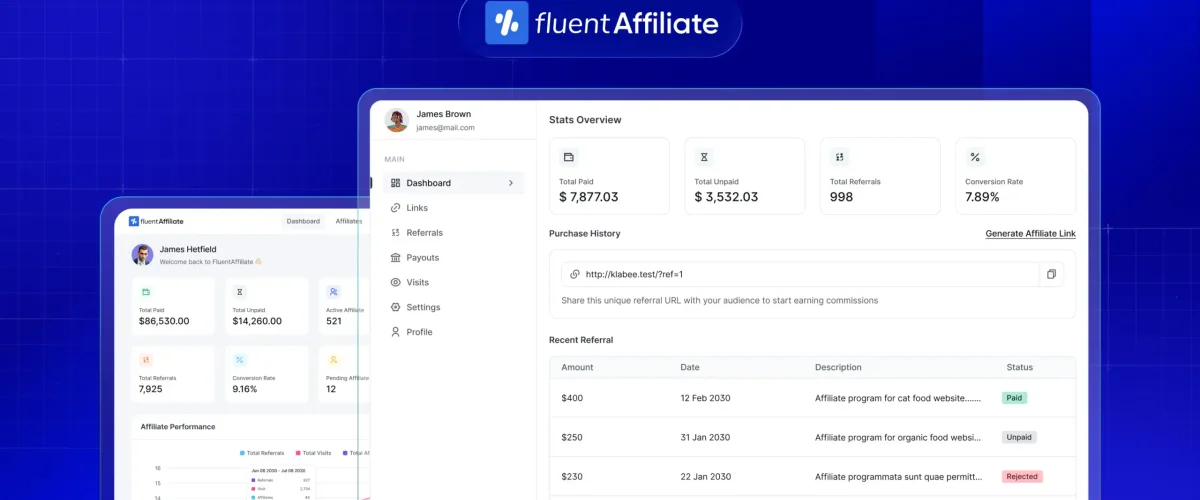The image size is (1200, 500).
Task: Click the wallet icon on the $ 7,877.03 Total Paid card
Action: pyautogui.click(x=569, y=157)
